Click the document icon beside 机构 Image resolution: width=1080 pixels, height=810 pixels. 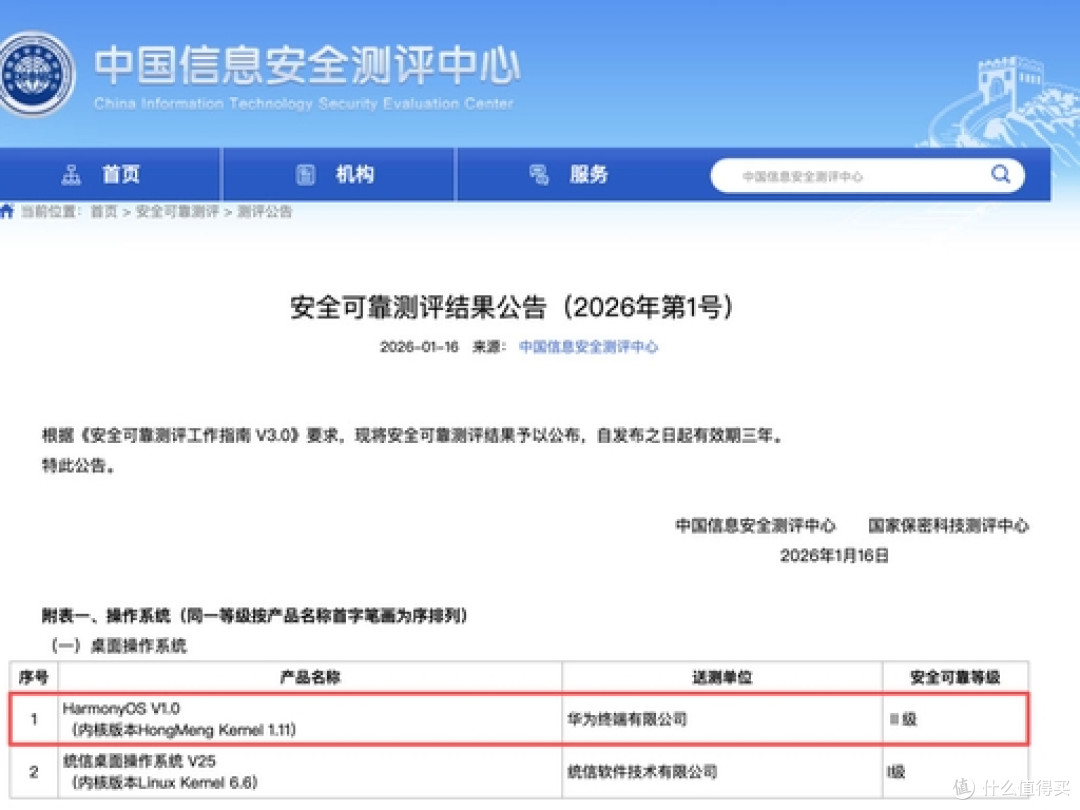coord(305,175)
